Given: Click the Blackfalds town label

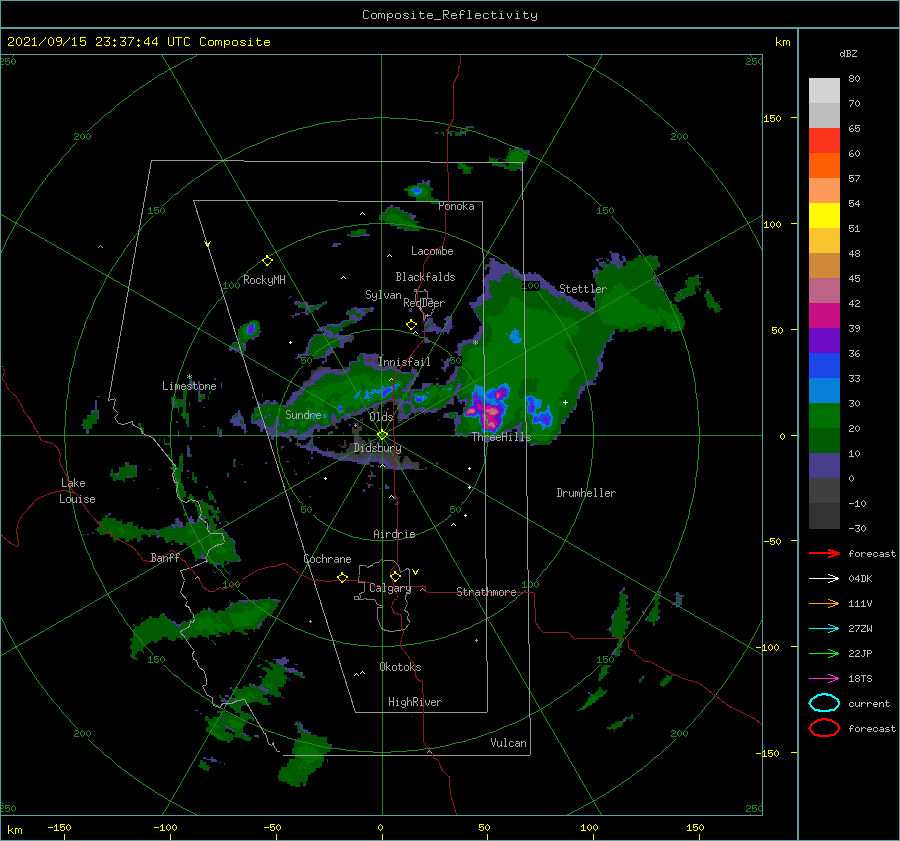Looking at the screenshot, I should point(425,277).
